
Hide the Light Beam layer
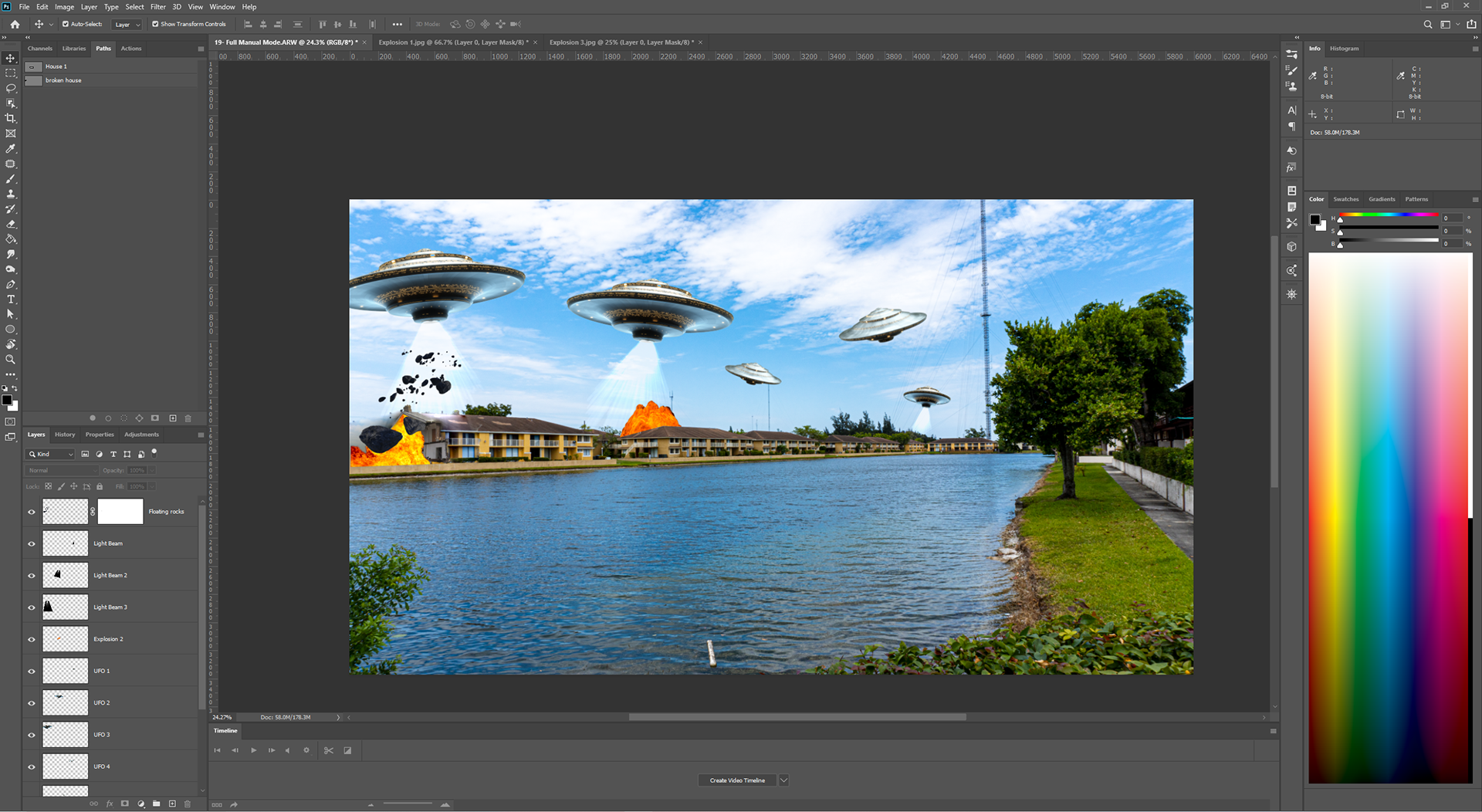(32, 543)
